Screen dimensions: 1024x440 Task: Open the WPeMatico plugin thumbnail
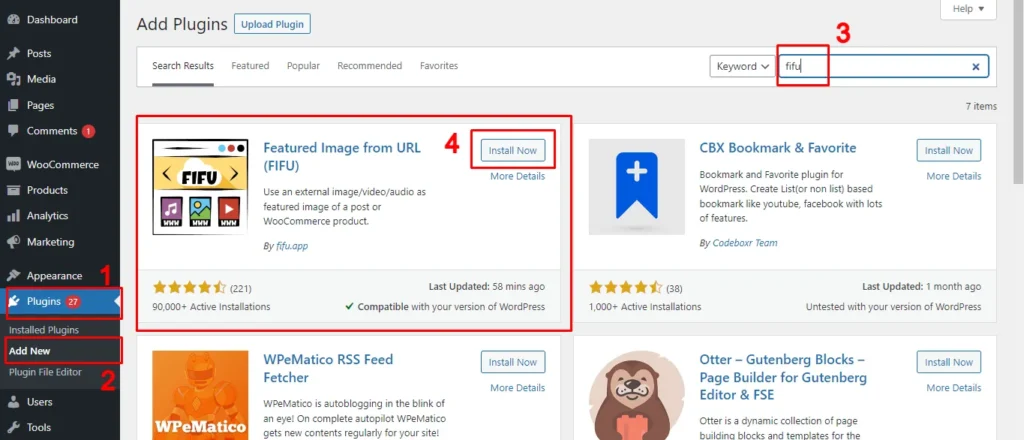[x=200, y=395]
